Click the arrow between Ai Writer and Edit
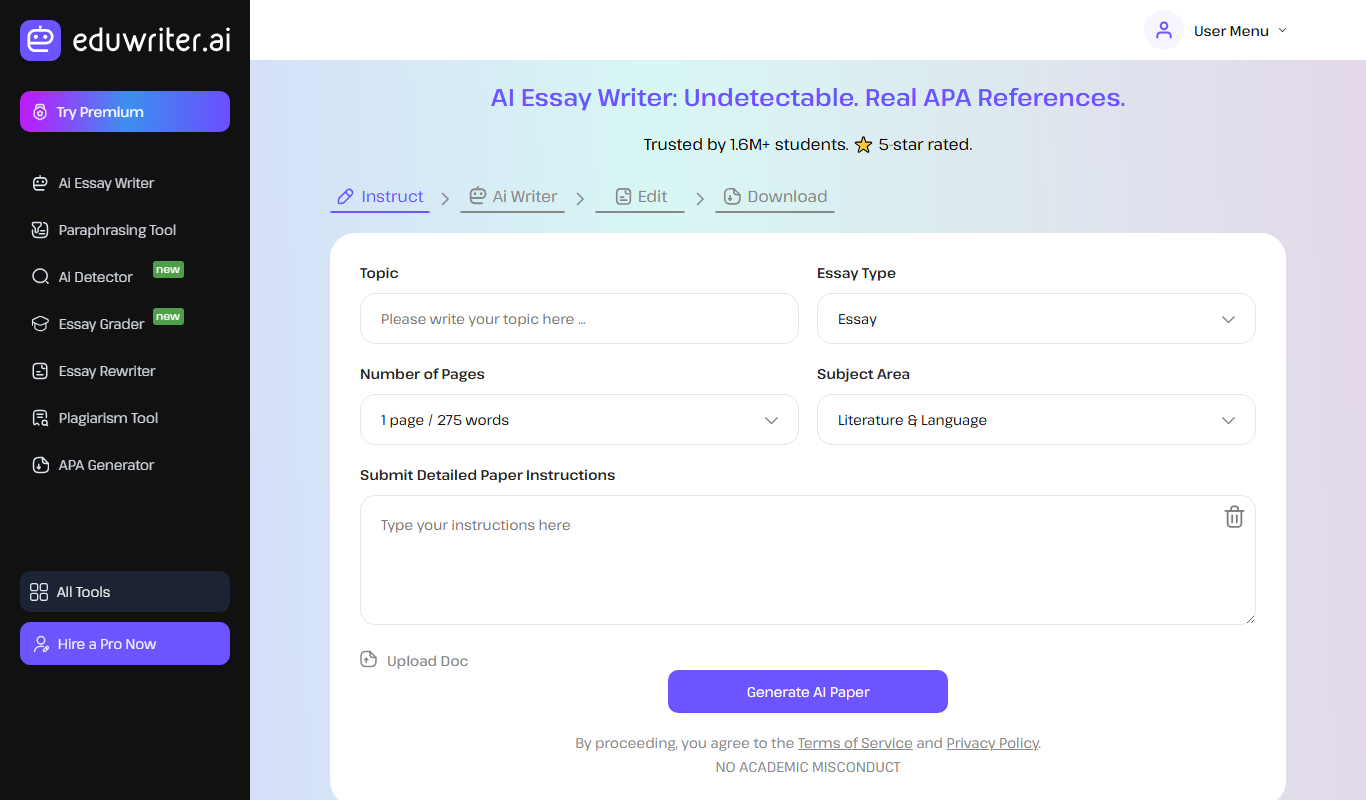1366x800 pixels. (580, 199)
